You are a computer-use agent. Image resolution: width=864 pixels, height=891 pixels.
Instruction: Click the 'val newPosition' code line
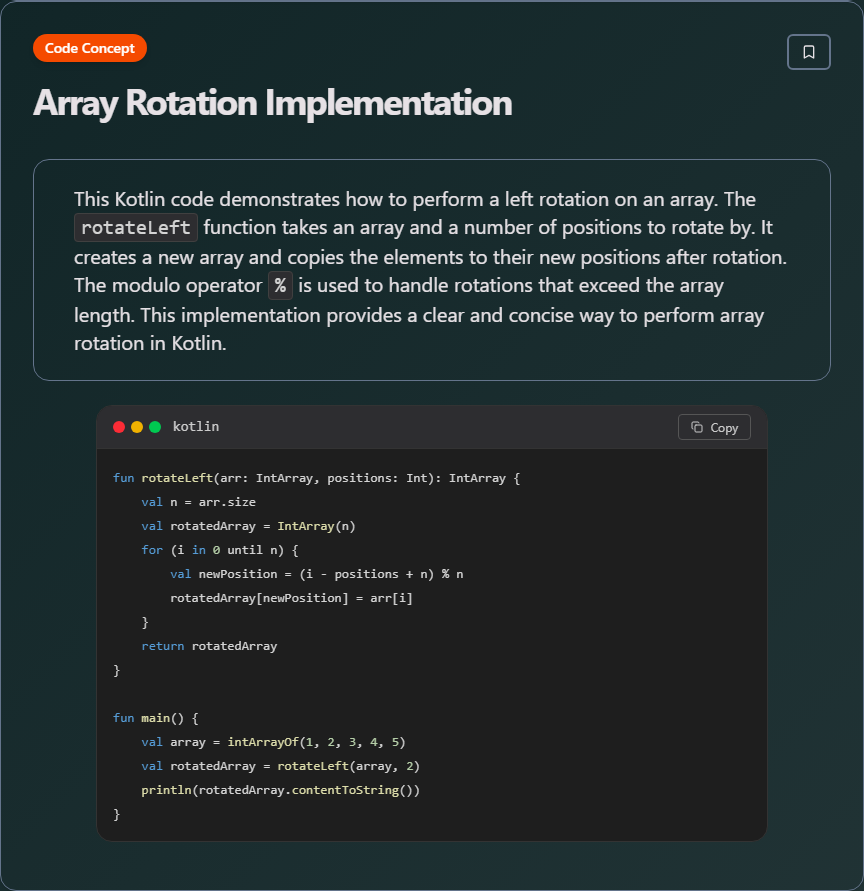pyautogui.click(x=317, y=574)
